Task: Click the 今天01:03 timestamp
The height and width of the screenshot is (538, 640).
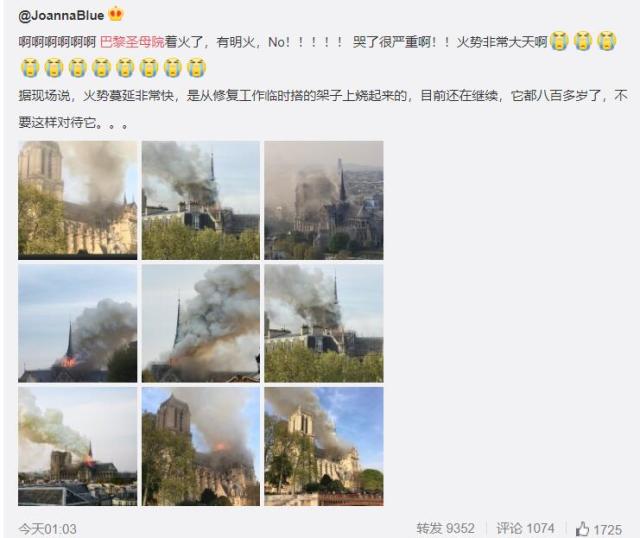Action: pyautogui.click(x=47, y=529)
